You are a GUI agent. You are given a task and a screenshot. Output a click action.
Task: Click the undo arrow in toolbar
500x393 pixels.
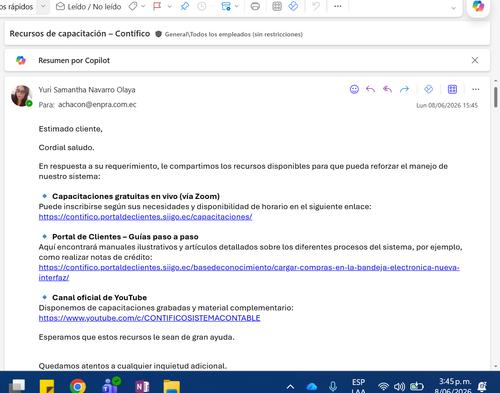pyautogui.click(x=316, y=6)
